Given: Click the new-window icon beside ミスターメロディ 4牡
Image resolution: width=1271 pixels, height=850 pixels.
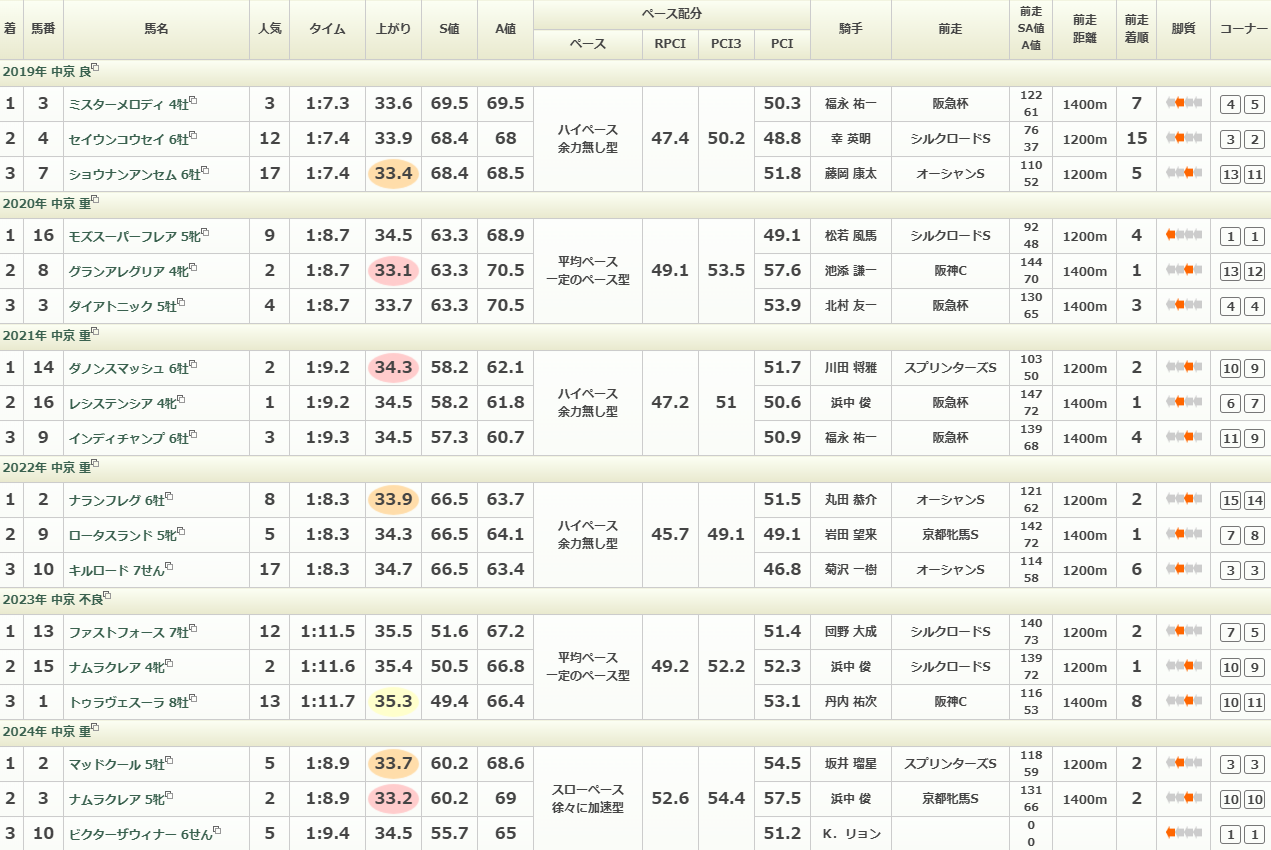Looking at the screenshot, I should 193,100.
